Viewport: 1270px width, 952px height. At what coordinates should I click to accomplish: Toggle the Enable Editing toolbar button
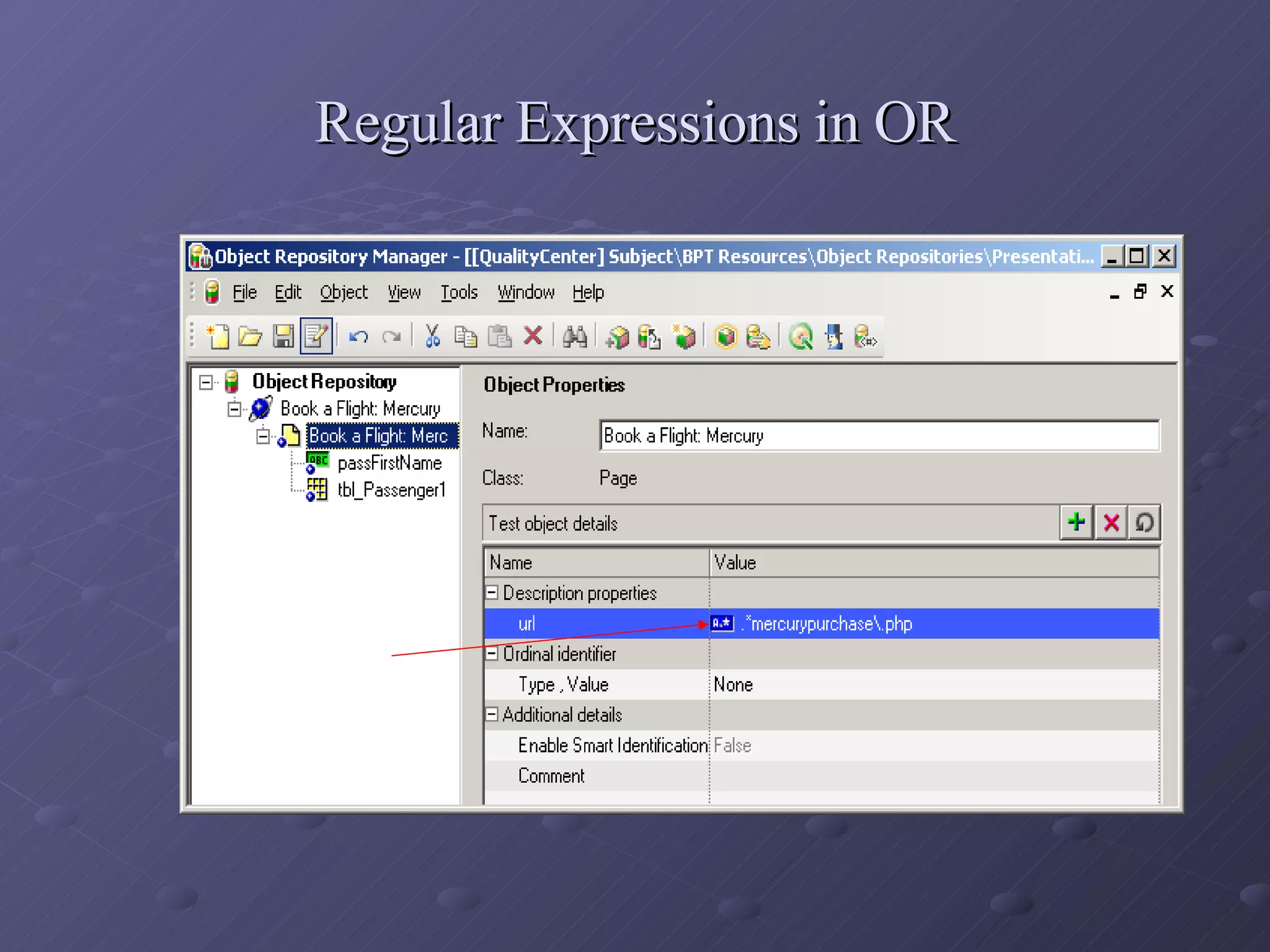[x=316, y=336]
